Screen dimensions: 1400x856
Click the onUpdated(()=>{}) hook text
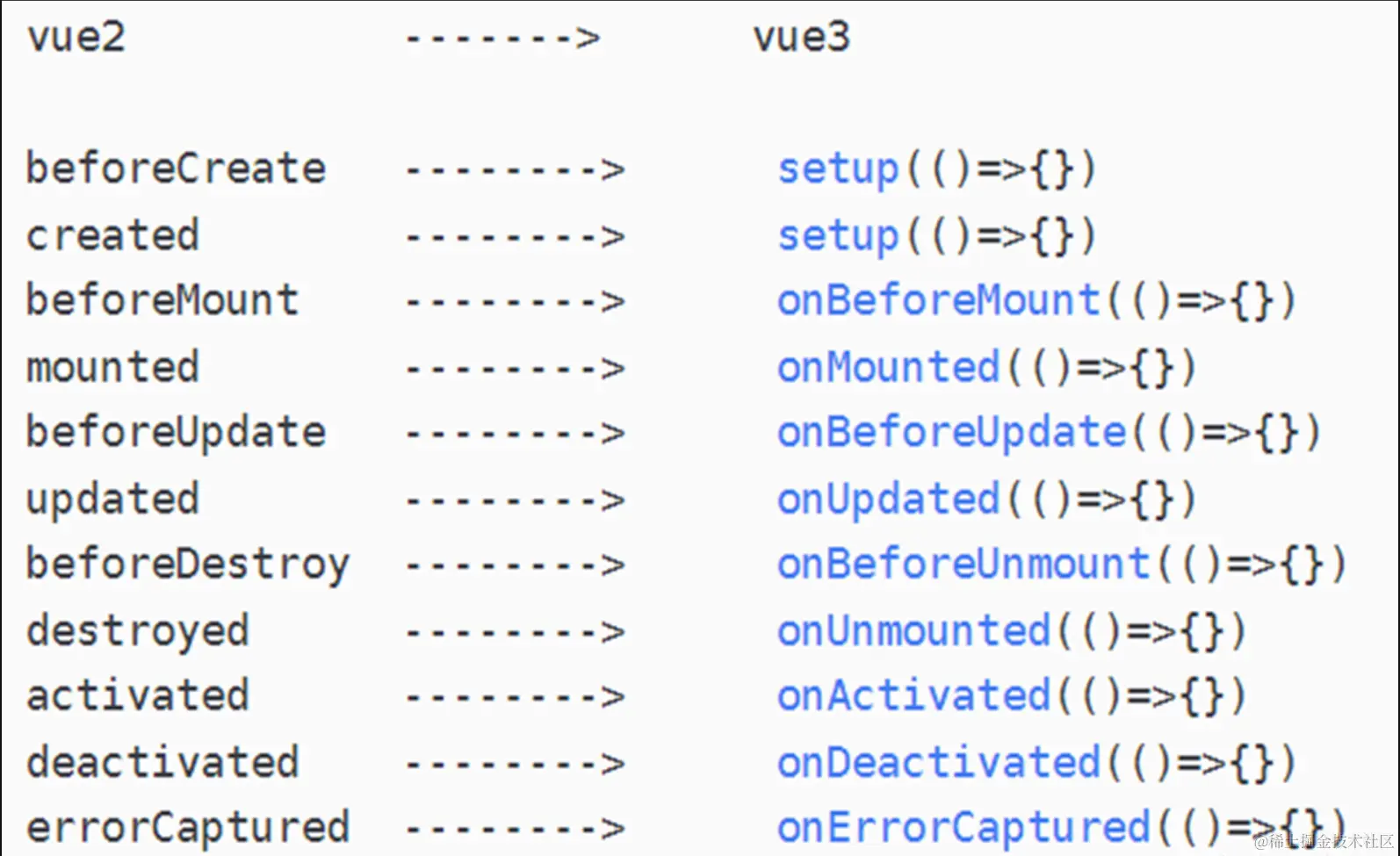pyautogui.click(x=985, y=500)
